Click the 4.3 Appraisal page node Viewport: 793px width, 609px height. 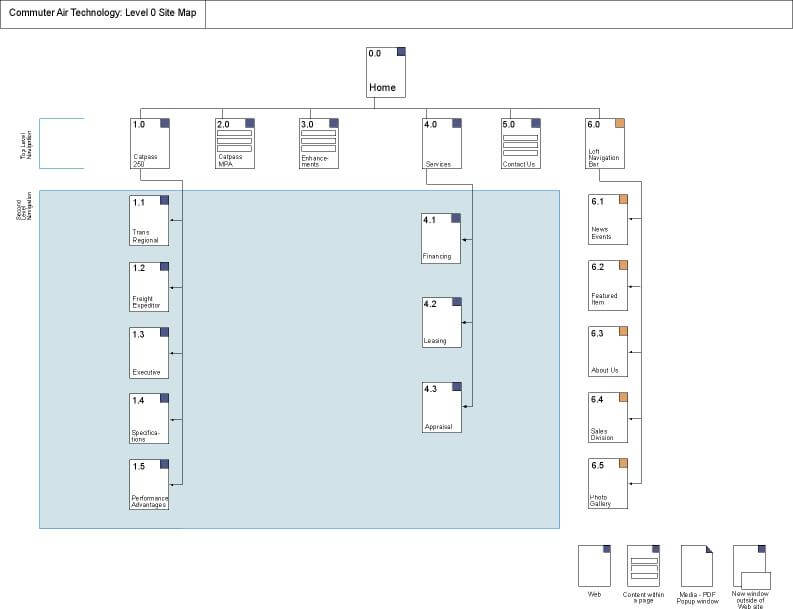point(441,407)
